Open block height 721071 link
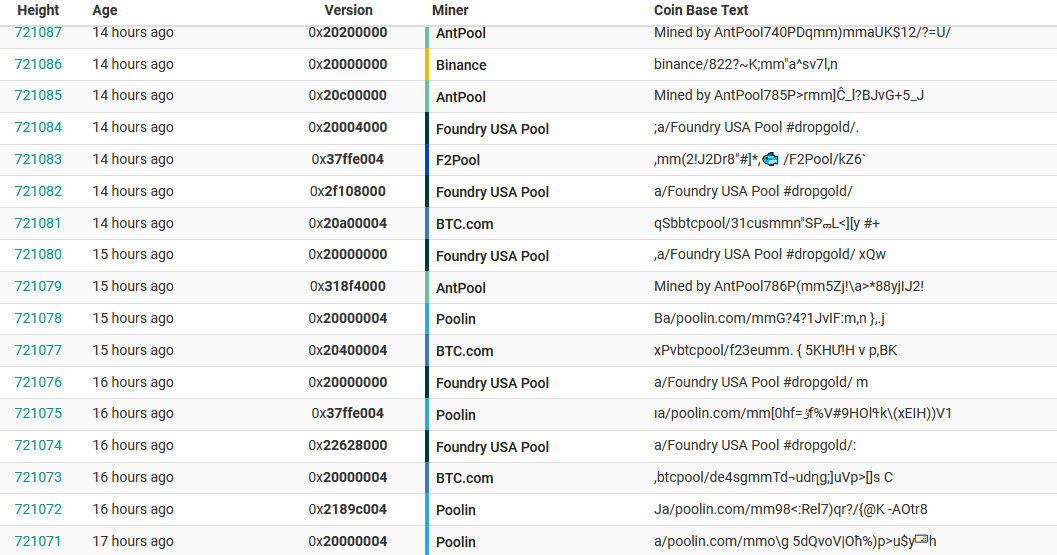 (x=38, y=541)
